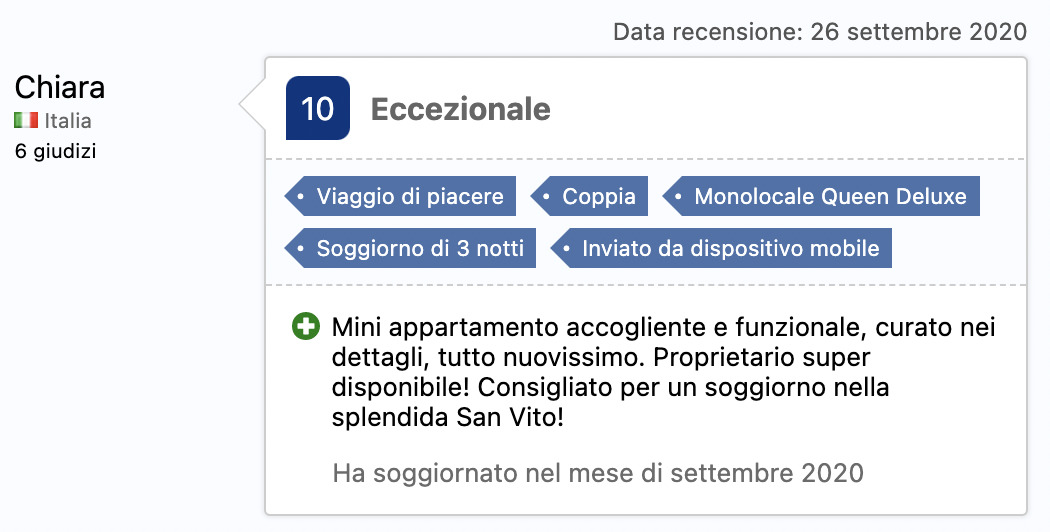Select the Coppia tag
Viewport: 1050px width, 532px height.
(589, 196)
